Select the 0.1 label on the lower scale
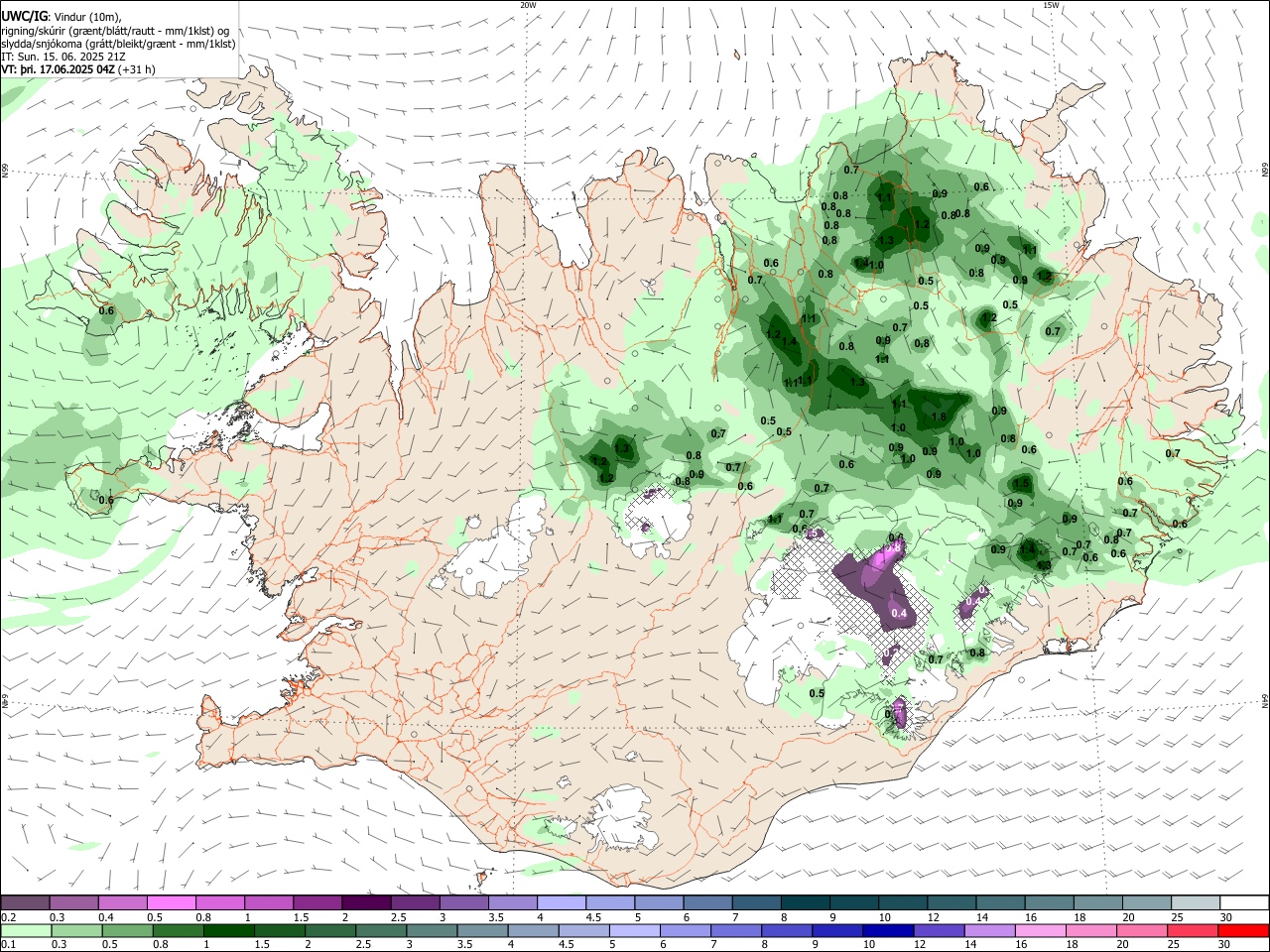 coord(8,945)
